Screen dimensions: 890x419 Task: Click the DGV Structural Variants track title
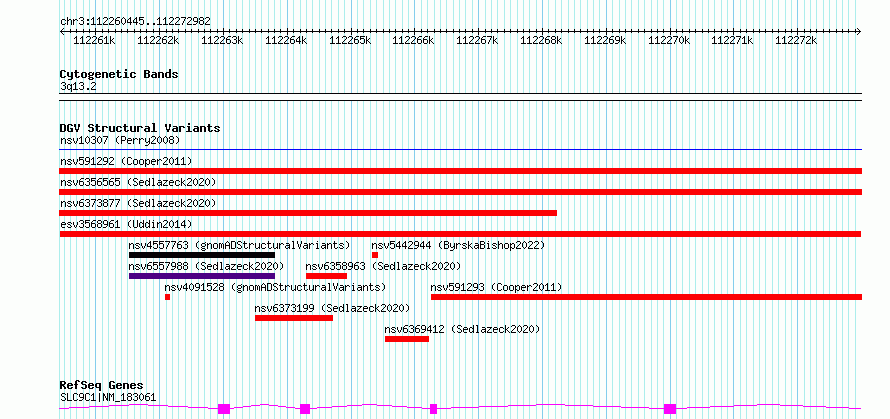pos(140,128)
